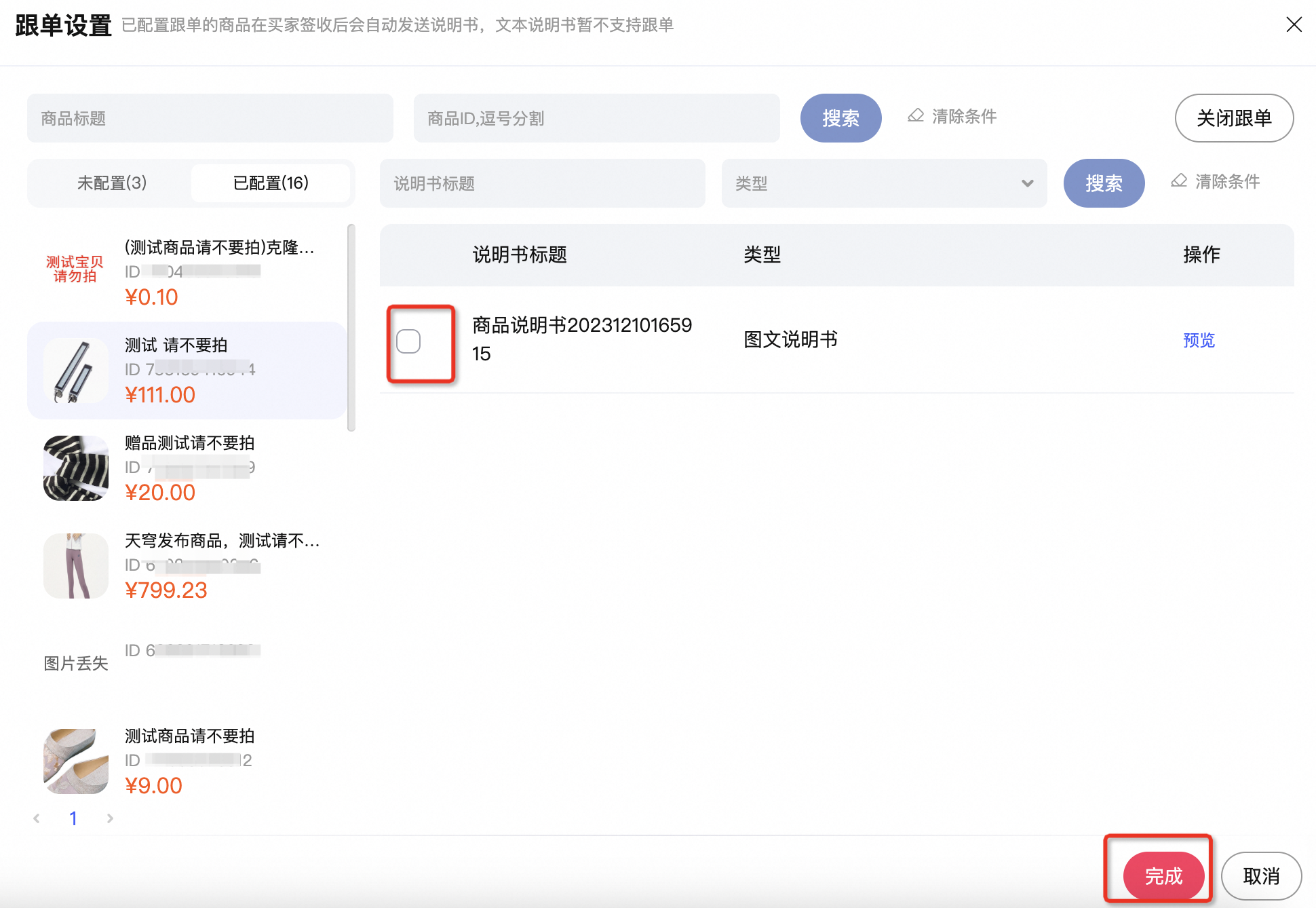
Task: Close the 跟单设置 dialog with X
Action: tap(1294, 25)
